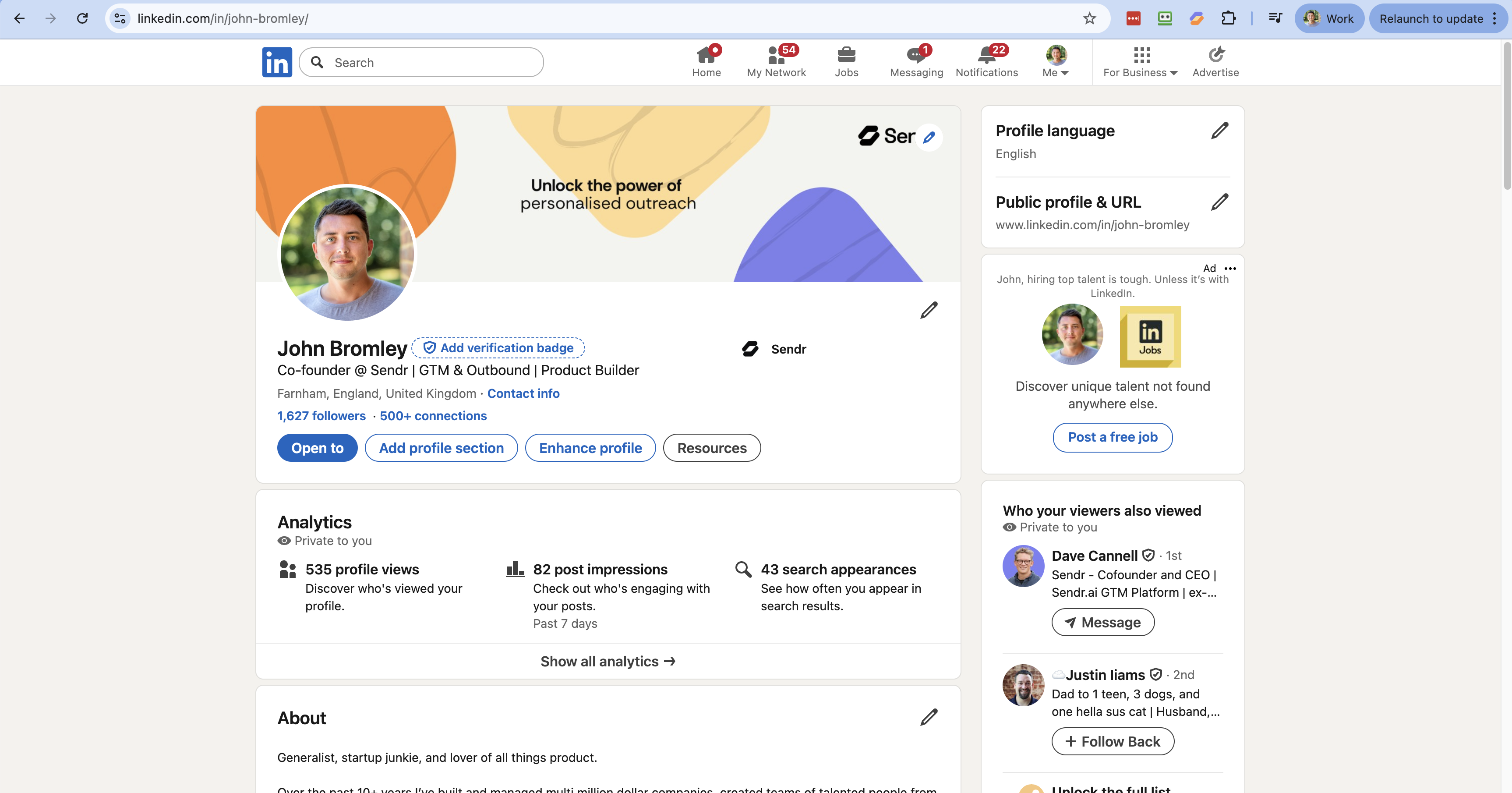Open the ad options three-dot menu
Image resolution: width=1512 pixels, height=793 pixels.
coord(1230,269)
